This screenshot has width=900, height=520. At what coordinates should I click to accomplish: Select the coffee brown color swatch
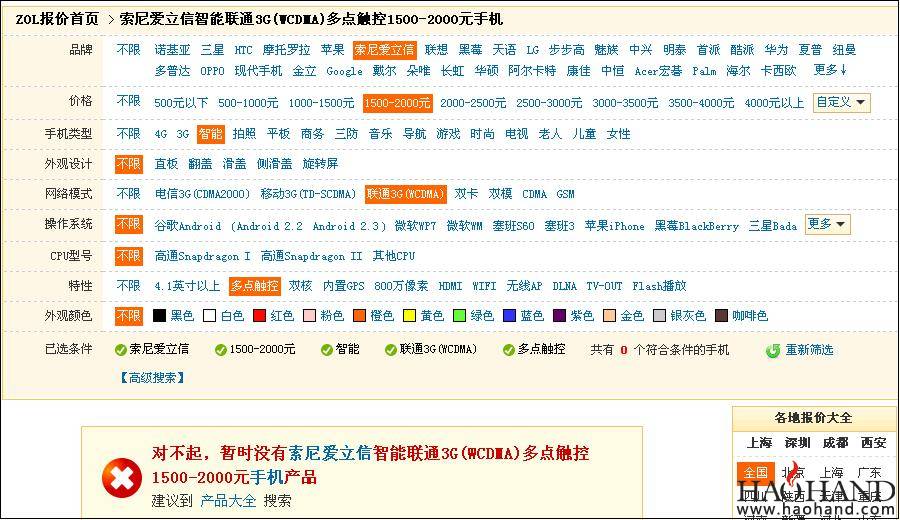coord(721,316)
